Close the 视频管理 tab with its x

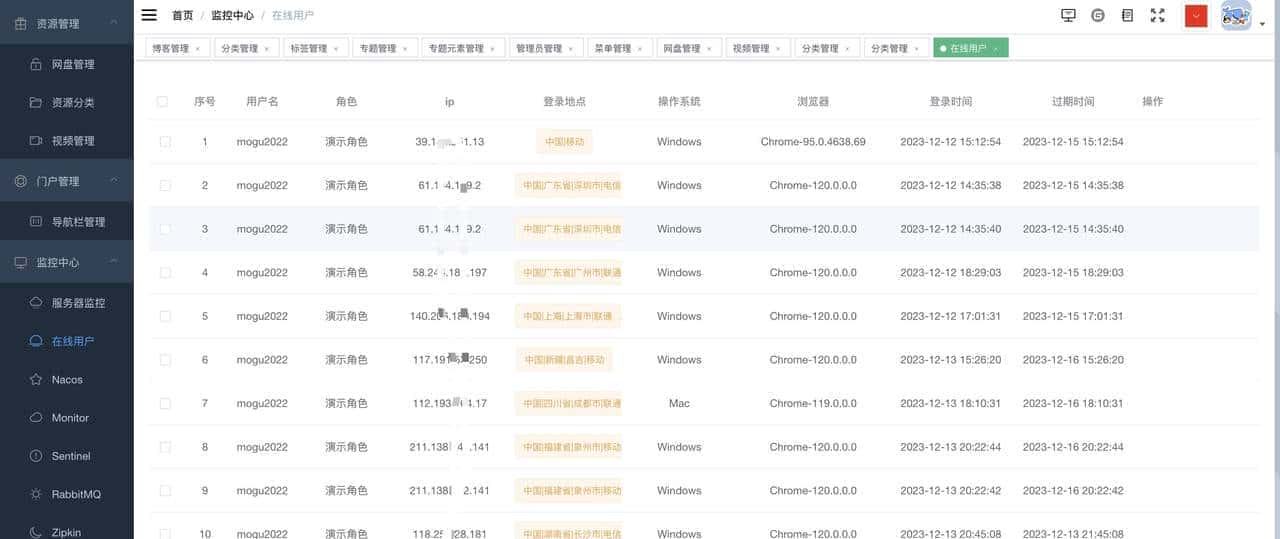click(778, 48)
